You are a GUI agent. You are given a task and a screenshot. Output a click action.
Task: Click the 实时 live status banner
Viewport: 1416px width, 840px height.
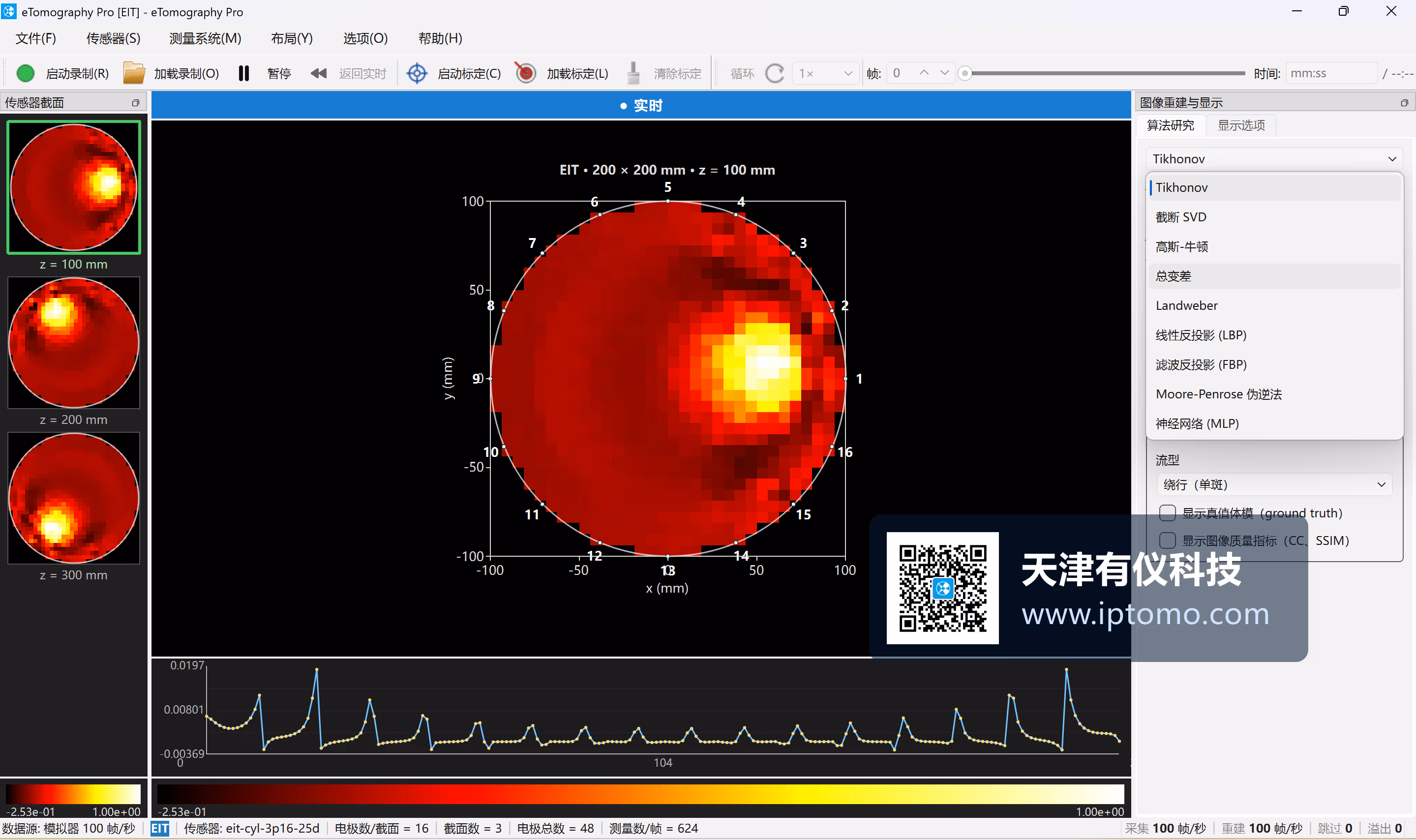coord(641,106)
